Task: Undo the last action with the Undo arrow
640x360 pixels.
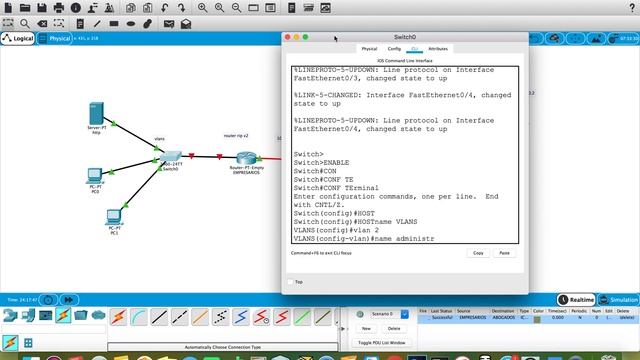Action: [x=164, y=8]
